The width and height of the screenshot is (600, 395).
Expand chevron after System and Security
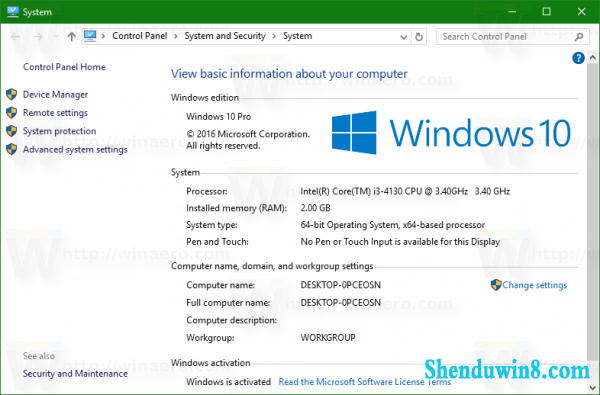274,36
